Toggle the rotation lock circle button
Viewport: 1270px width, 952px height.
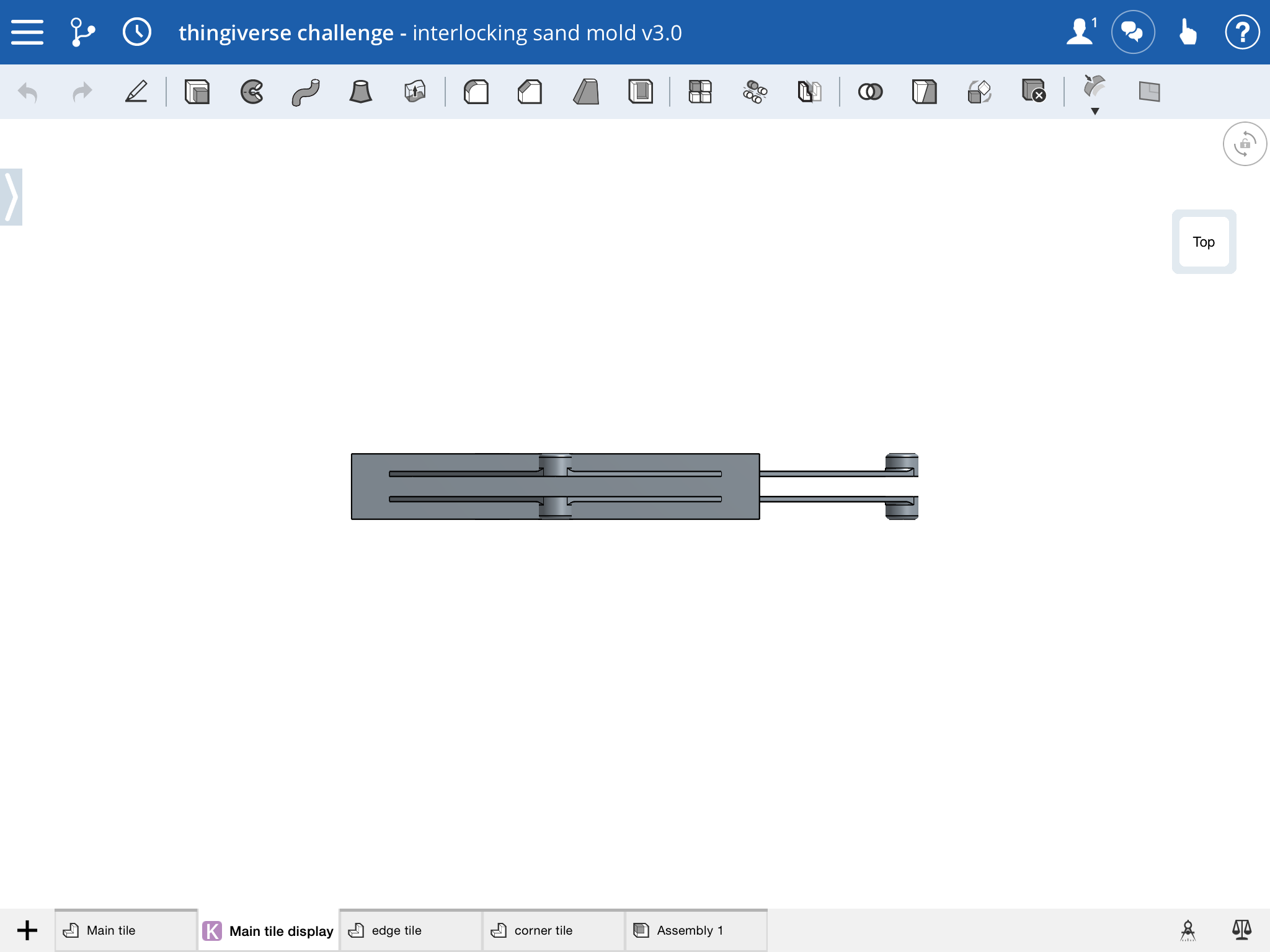1245,144
